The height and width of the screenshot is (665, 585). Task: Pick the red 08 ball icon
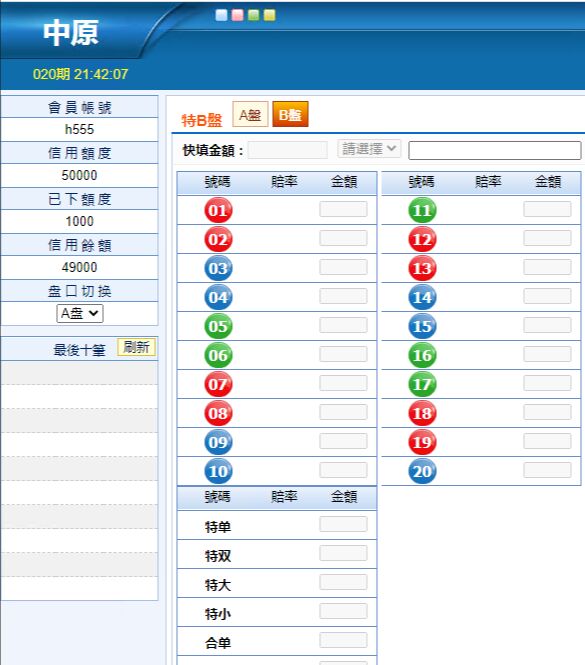click(218, 413)
